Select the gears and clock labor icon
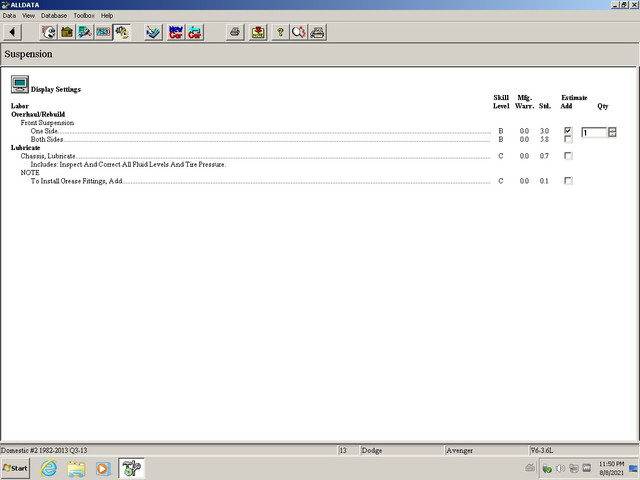The width and height of the screenshot is (640, 480). [122, 32]
